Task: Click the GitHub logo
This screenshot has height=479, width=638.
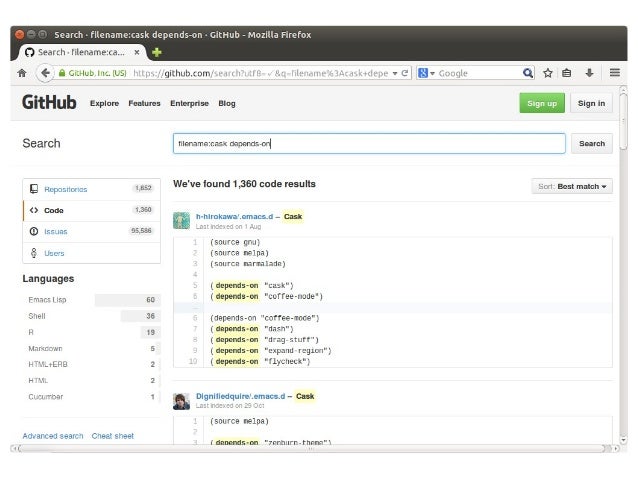Action: point(49,102)
